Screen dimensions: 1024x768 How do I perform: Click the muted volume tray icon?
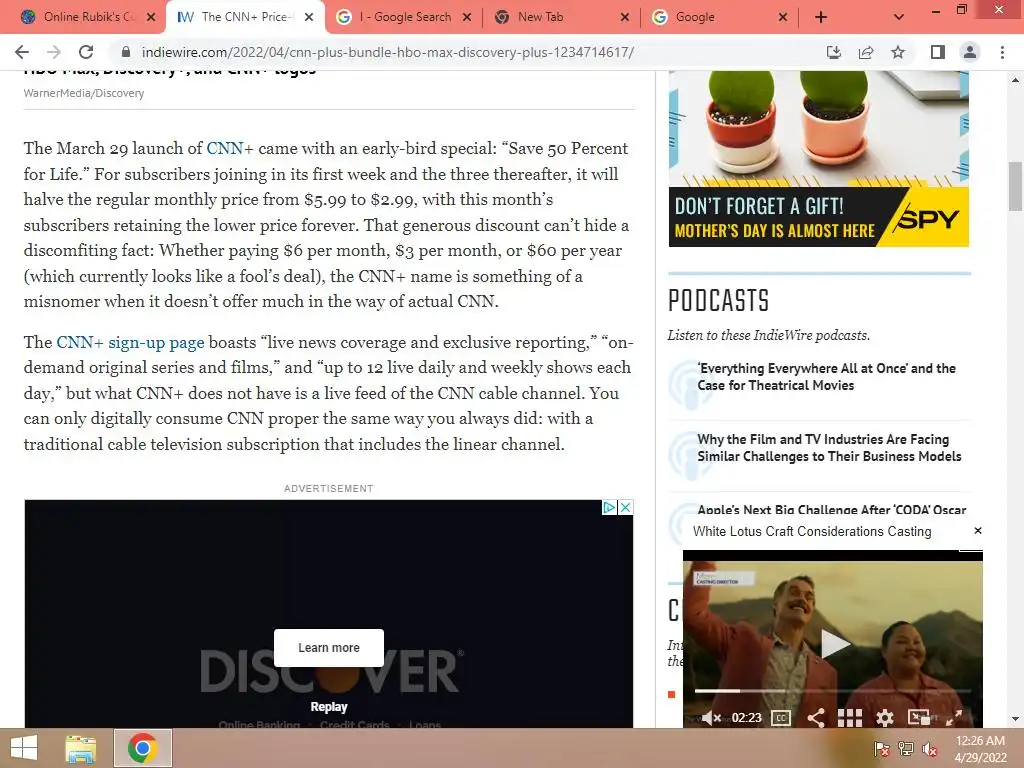pos(929,749)
